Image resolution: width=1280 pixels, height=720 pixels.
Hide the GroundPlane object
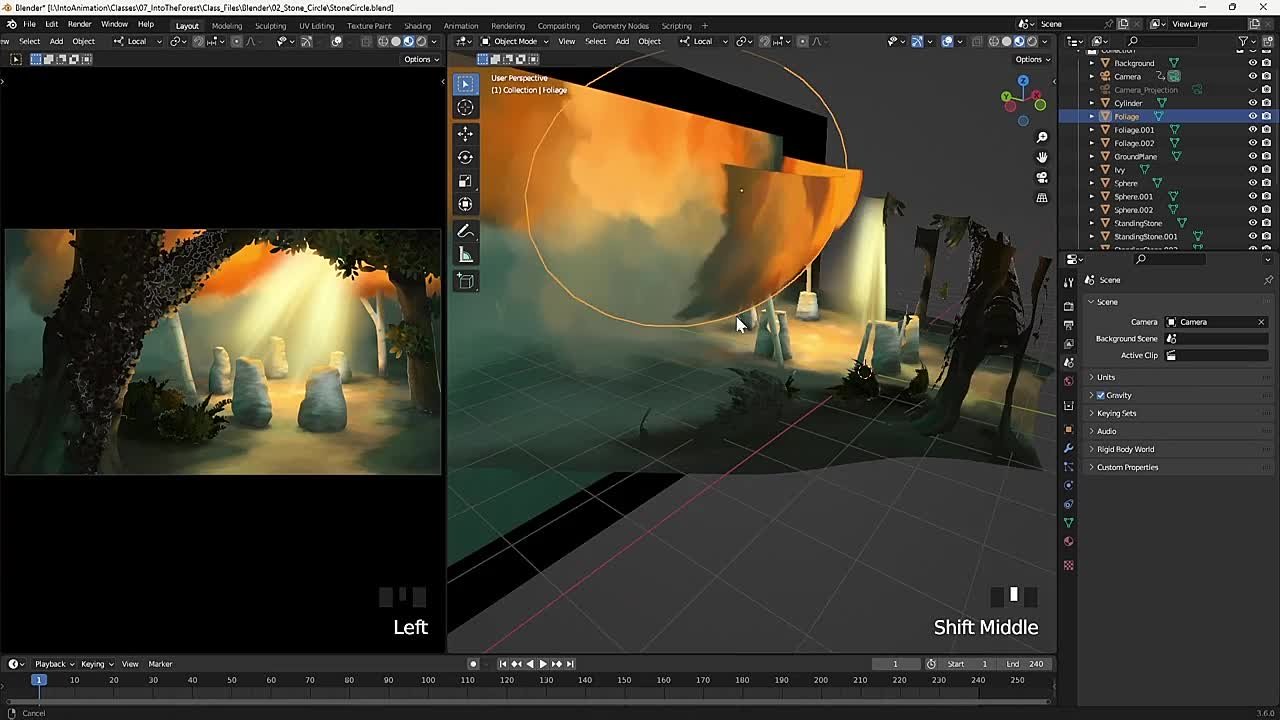pyautogui.click(x=1252, y=156)
